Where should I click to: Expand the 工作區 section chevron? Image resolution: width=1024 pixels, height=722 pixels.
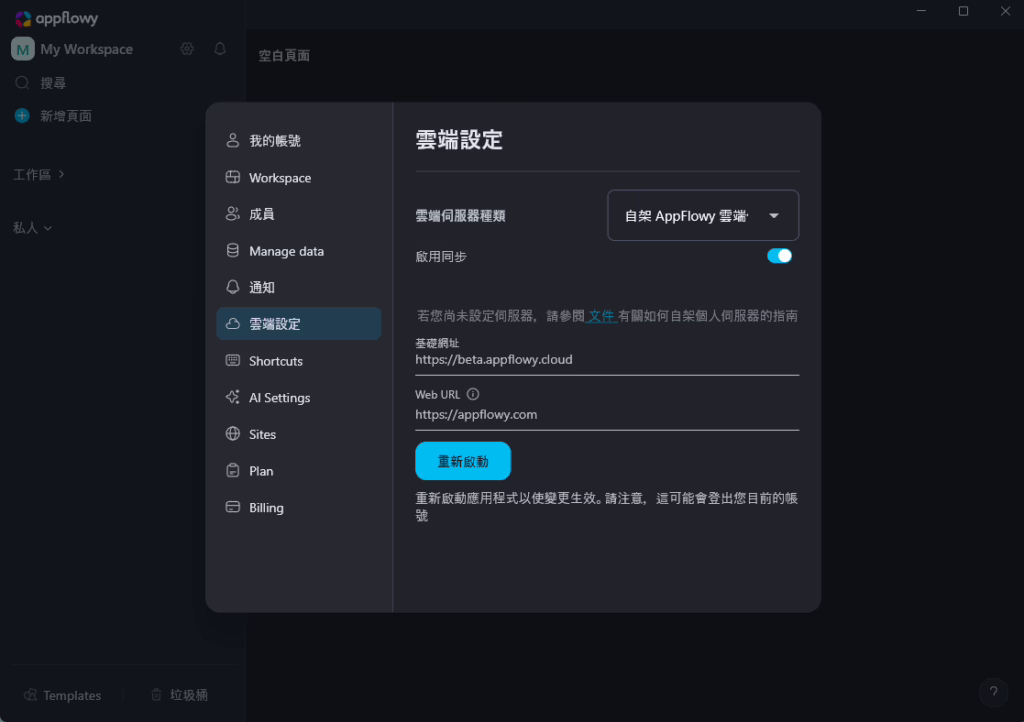61,174
